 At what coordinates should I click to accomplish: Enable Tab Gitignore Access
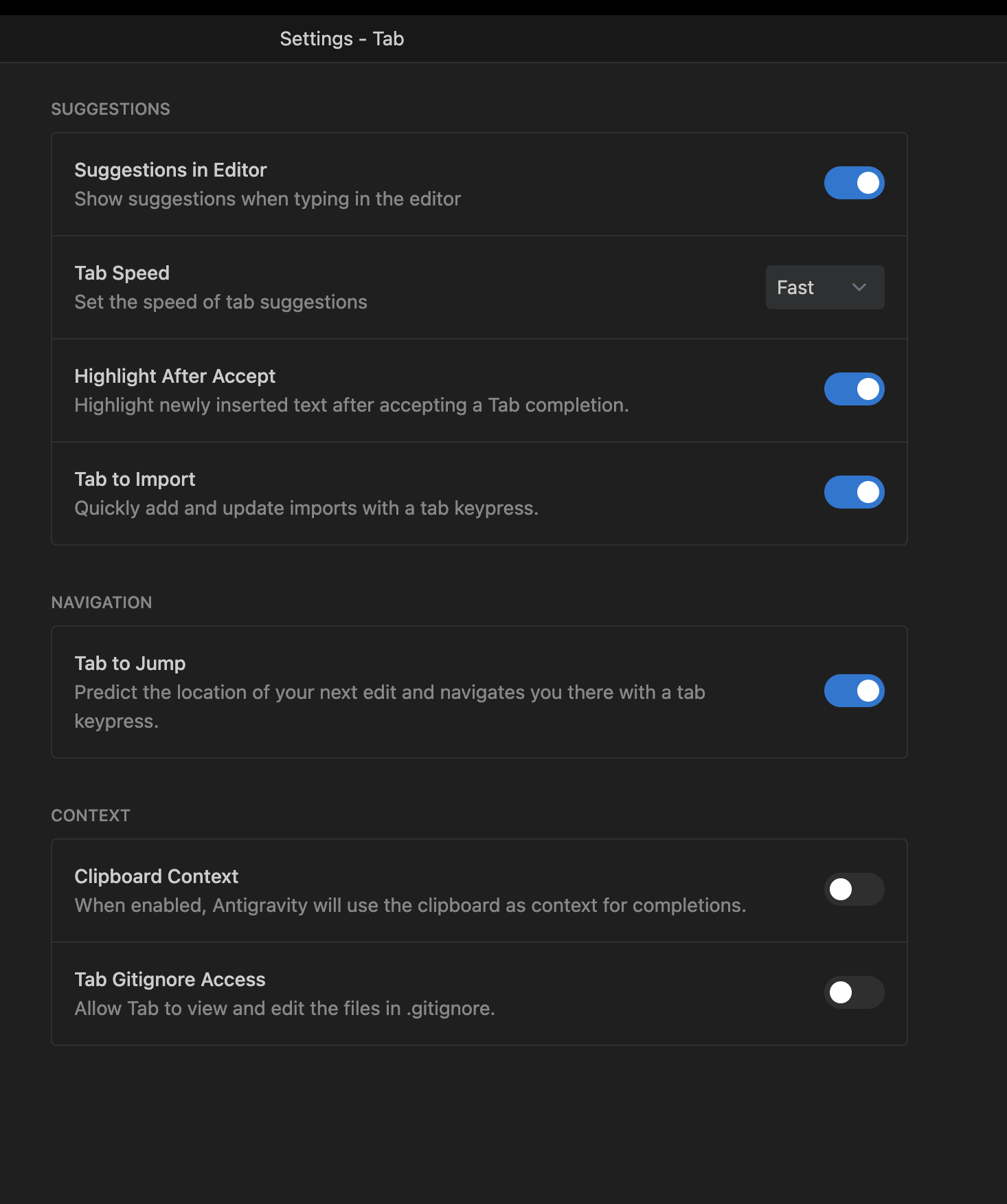click(854, 992)
